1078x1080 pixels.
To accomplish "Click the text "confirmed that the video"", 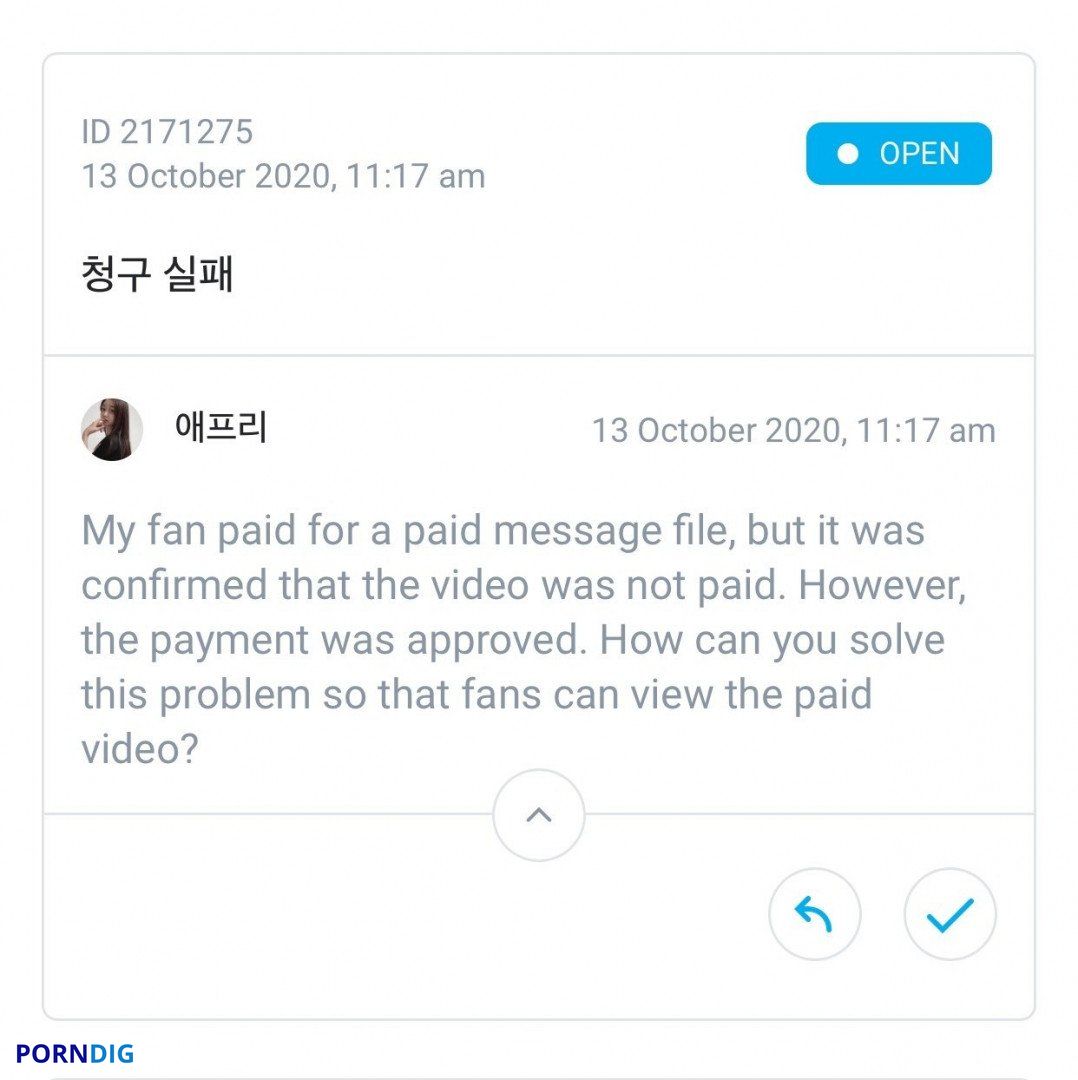I will [x=305, y=585].
